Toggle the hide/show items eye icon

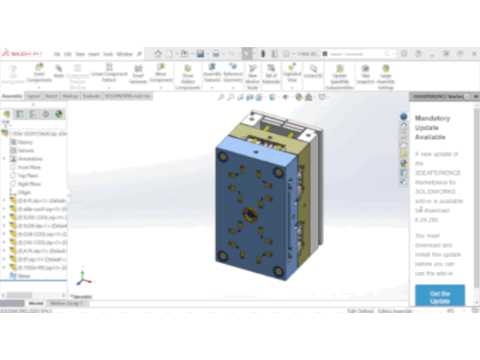click(285, 97)
